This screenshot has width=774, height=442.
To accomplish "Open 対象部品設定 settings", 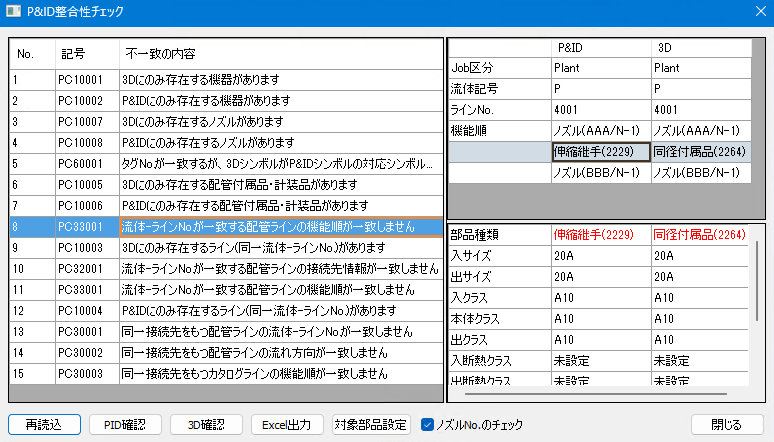I will tap(371, 424).
